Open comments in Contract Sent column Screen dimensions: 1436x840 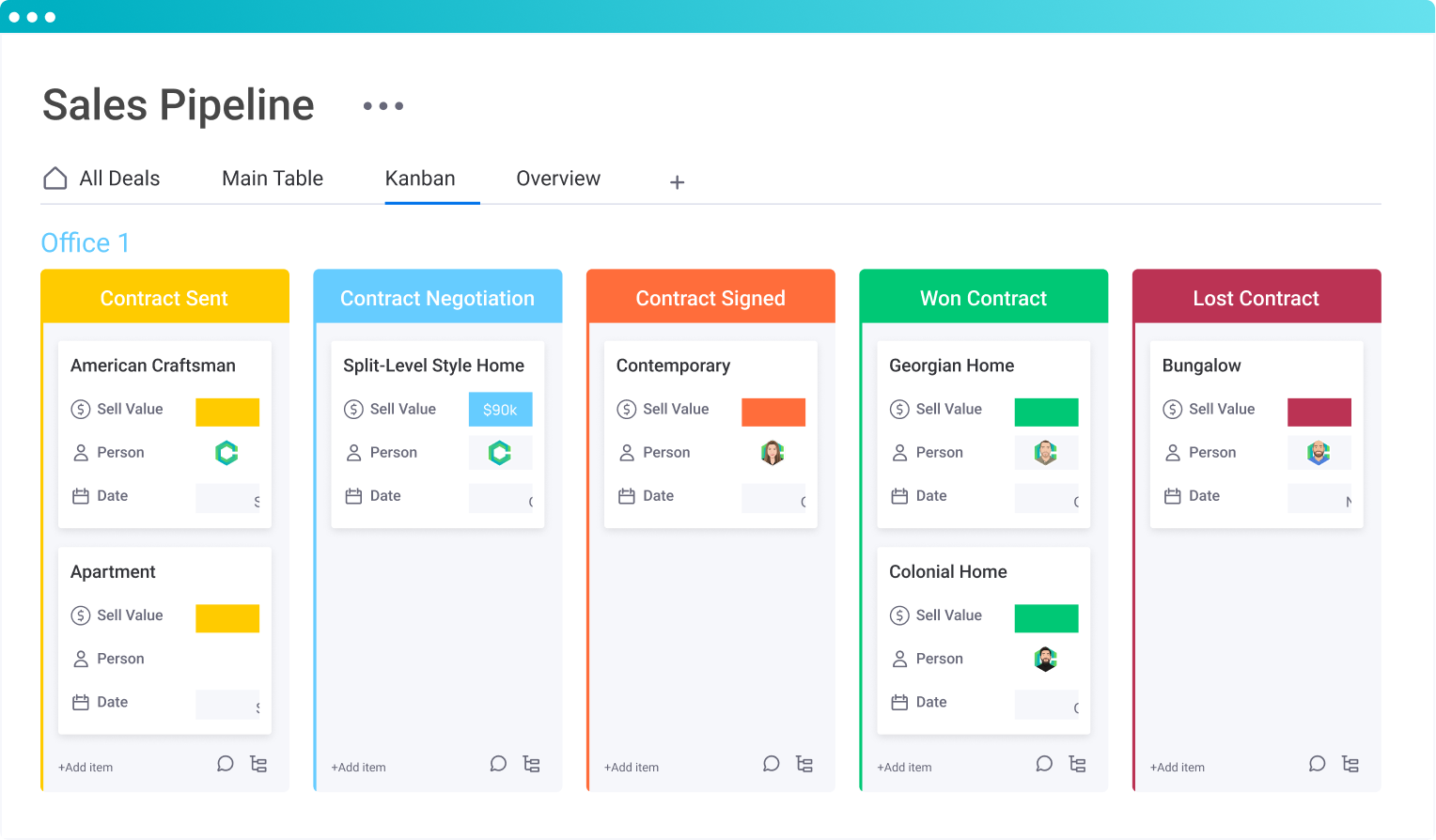pos(225,764)
